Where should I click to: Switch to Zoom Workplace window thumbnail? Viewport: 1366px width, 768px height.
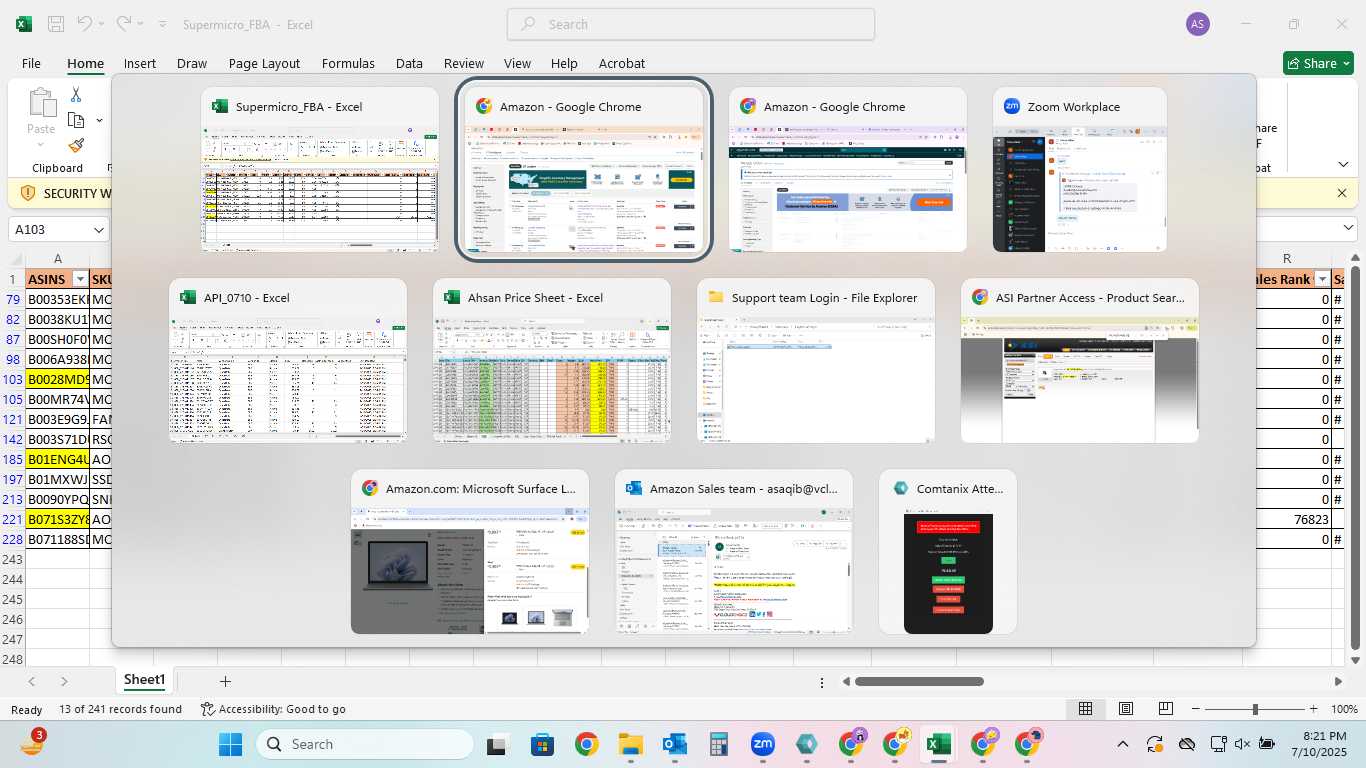1080,170
